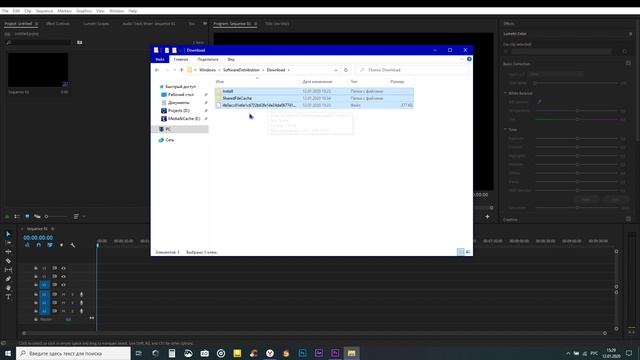This screenshot has height=360, width=640.
Task: Click the Поиск Download search box
Action: pyautogui.click(x=412, y=70)
